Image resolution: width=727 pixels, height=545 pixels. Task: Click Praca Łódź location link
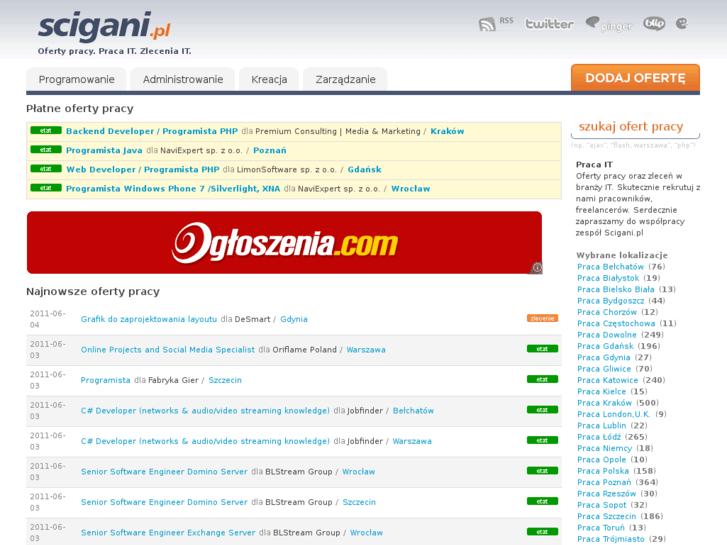[x=599, y=437]
